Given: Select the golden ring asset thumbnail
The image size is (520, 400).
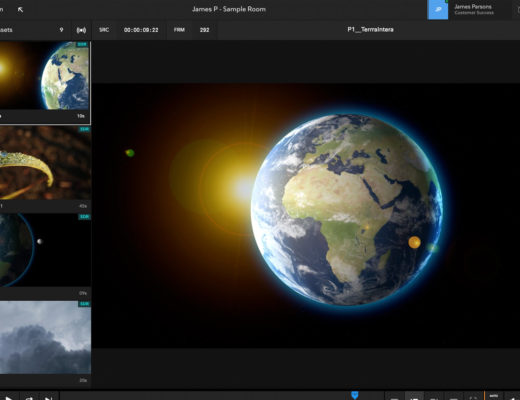Looking at the screenshot, I should coord(45,163).
